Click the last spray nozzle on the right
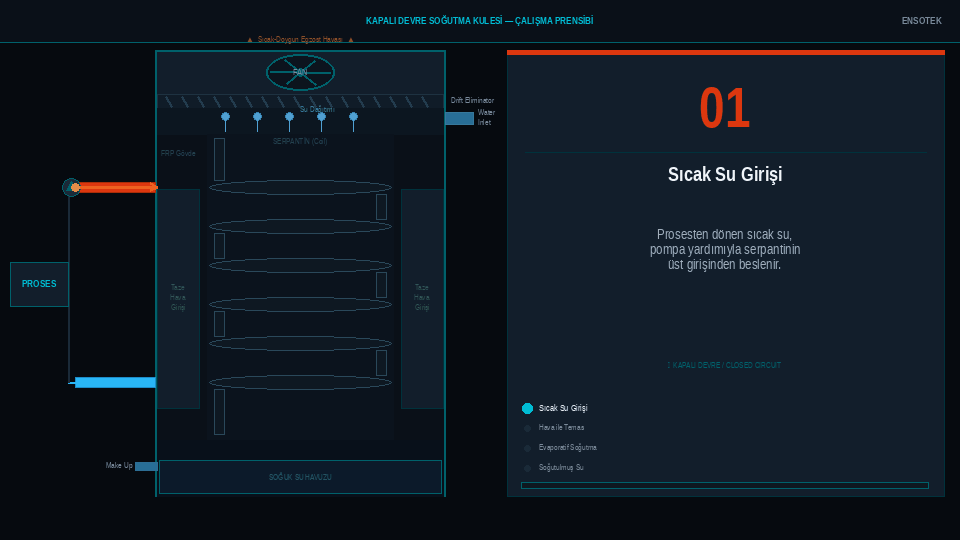Image resolution: width=960 pixels, height=540 pixels. click(x=353, y=117)
